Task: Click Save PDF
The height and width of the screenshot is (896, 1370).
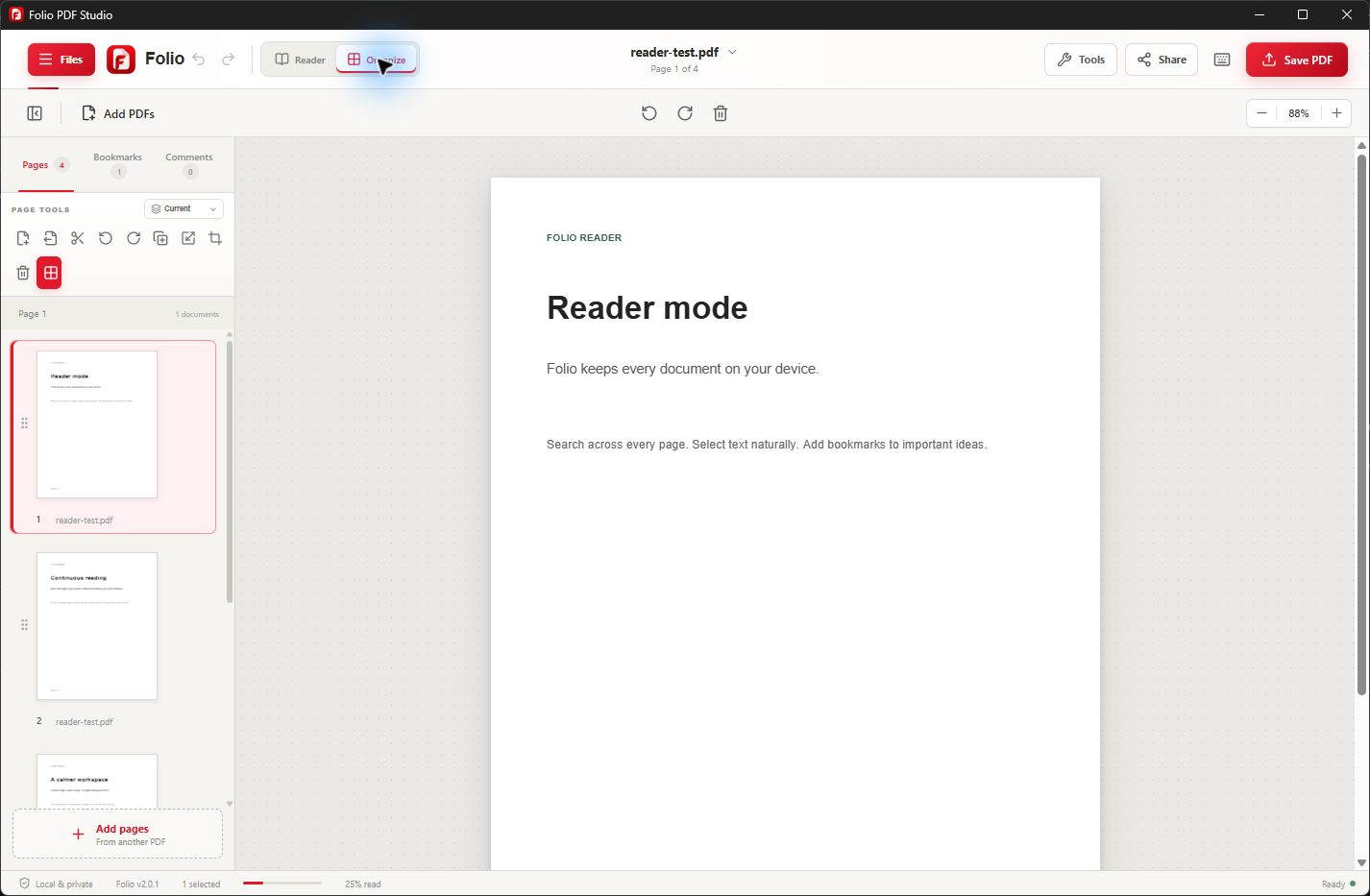Action: 1297,60
